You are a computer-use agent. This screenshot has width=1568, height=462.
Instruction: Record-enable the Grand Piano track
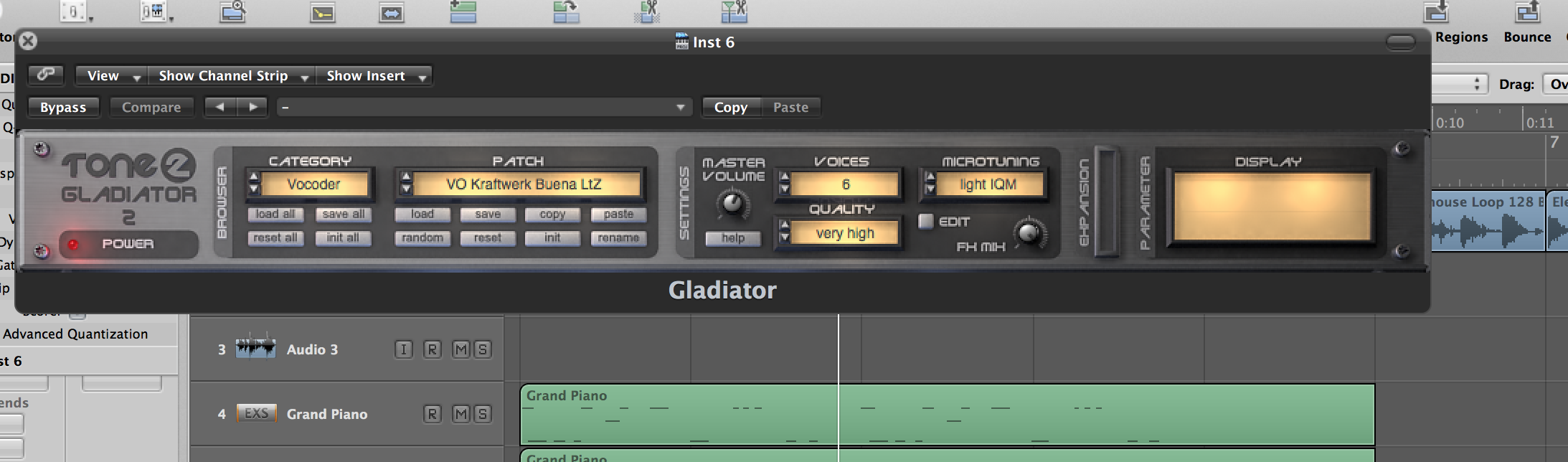tap(433, 414)
